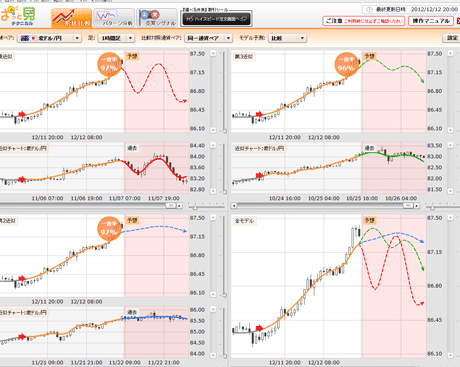Viewport: 460px width, 367px height.
Task: Click the 85.50 price axis value
Action: click(197, 321)
